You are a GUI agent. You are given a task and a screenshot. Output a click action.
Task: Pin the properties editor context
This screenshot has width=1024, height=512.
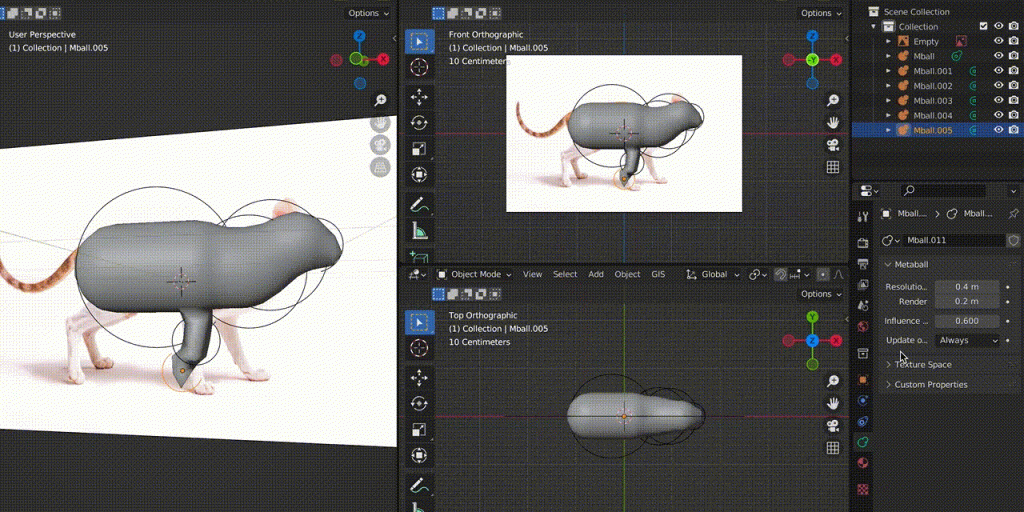point(1013,214)
